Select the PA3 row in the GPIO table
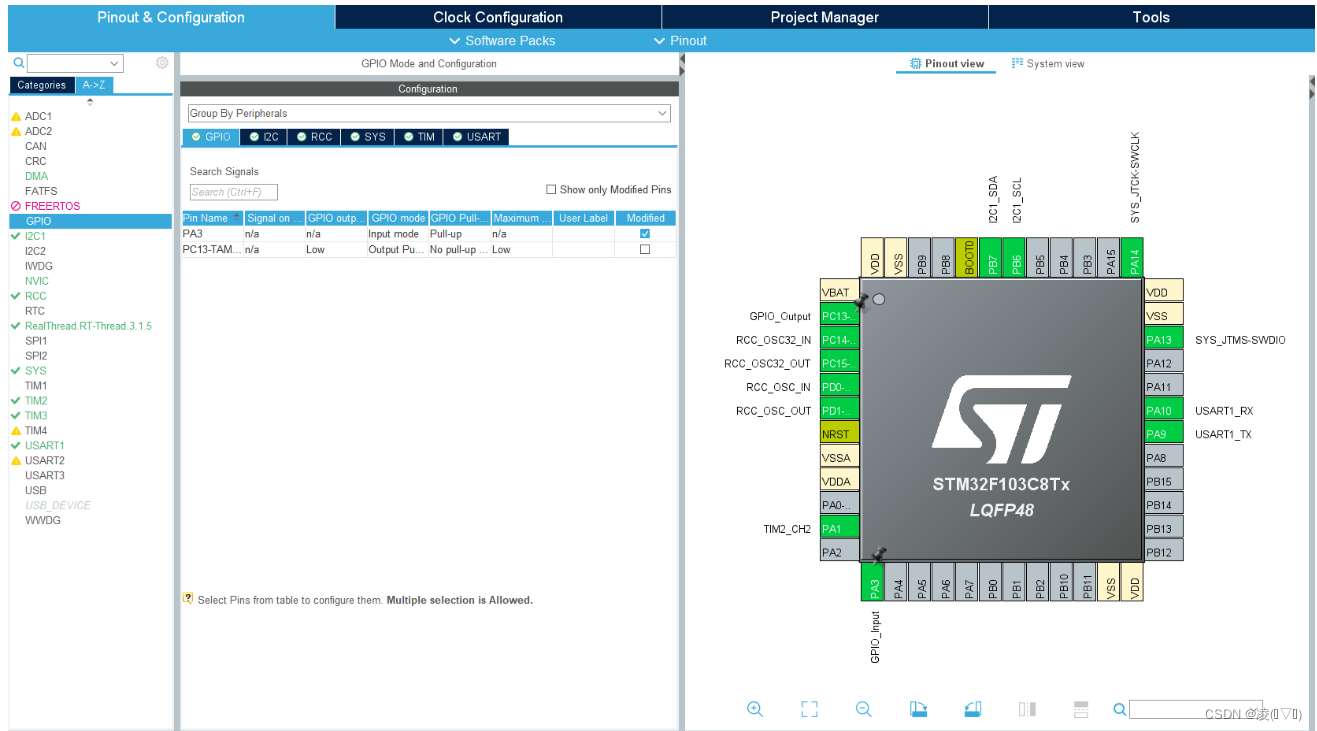 pos(429,234)
